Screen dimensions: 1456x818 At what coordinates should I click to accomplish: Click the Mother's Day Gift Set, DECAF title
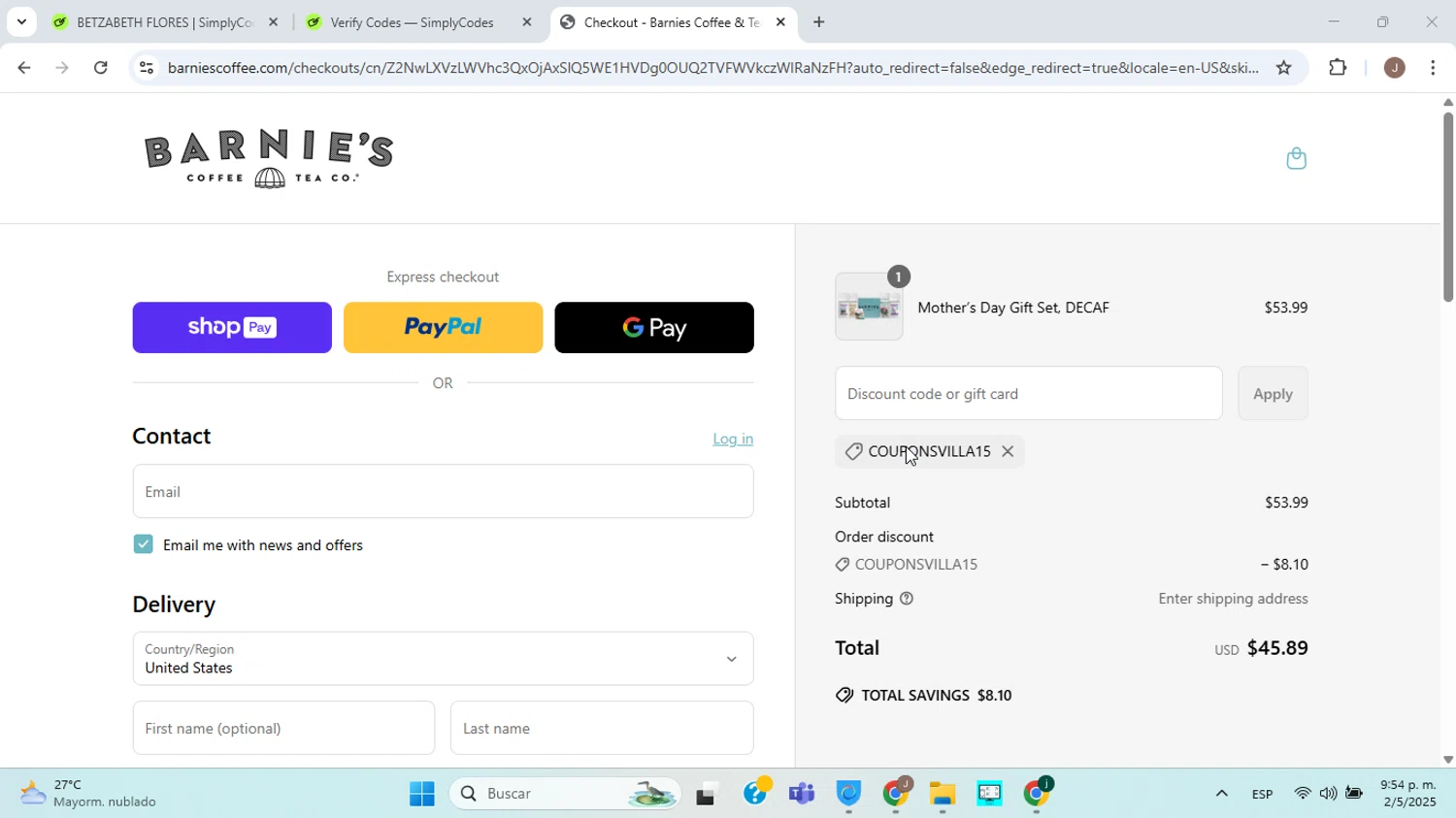coord(1013,308)
